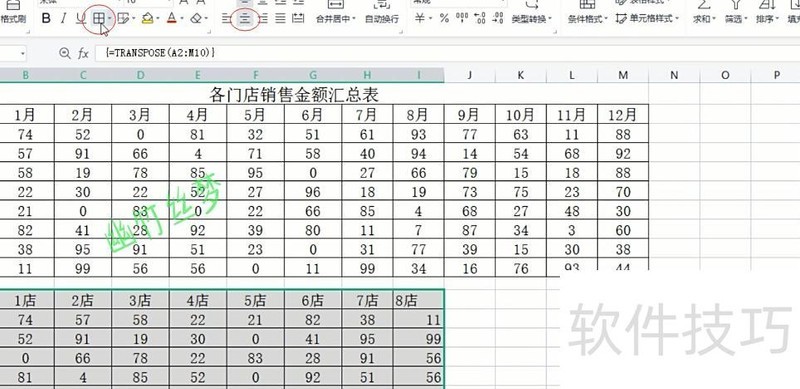Open the fill color dropdown arrow
800x389 pixels.
(158, 19)
